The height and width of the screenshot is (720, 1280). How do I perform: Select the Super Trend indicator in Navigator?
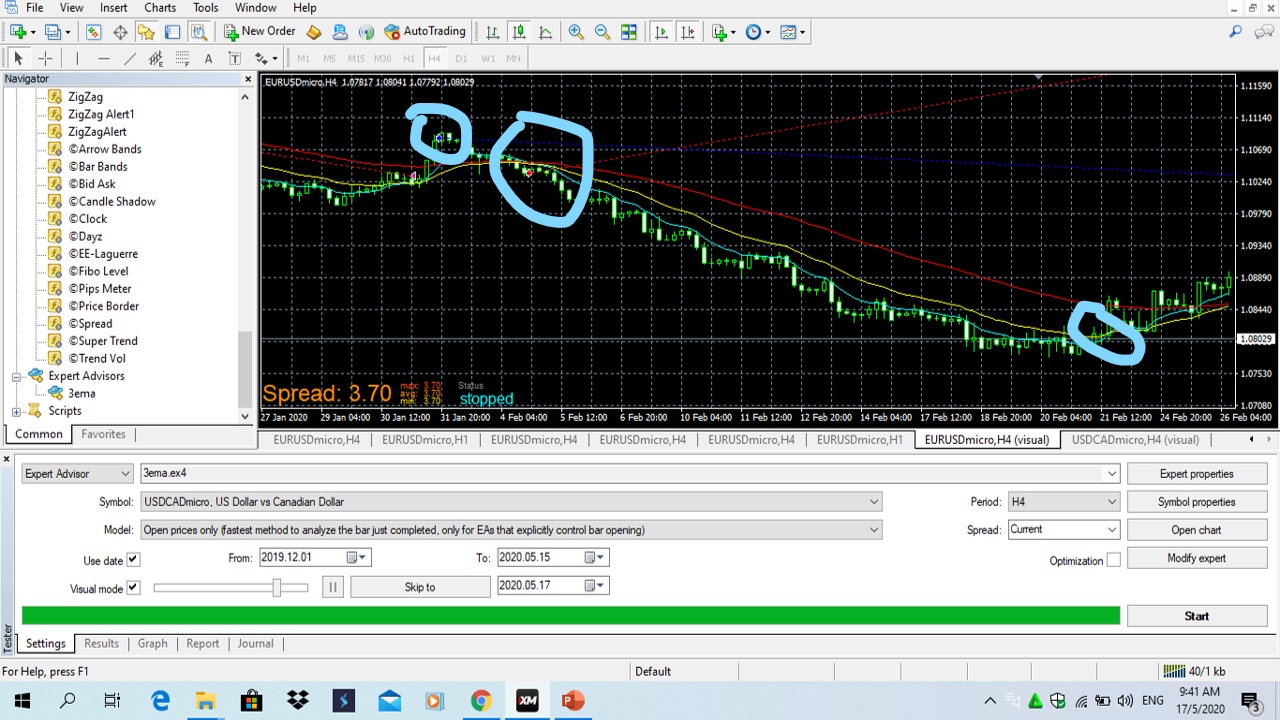[x=103, y=341]
